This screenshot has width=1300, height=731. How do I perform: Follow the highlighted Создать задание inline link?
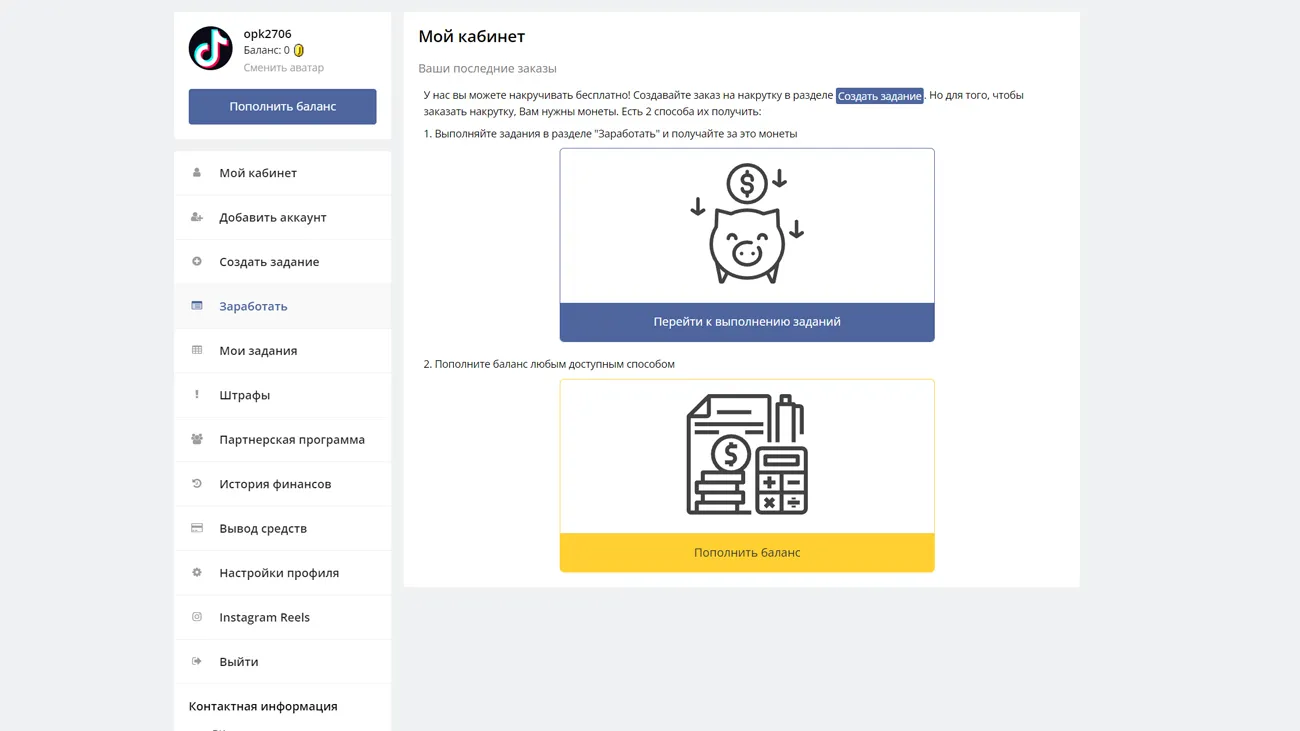point(879,96)
